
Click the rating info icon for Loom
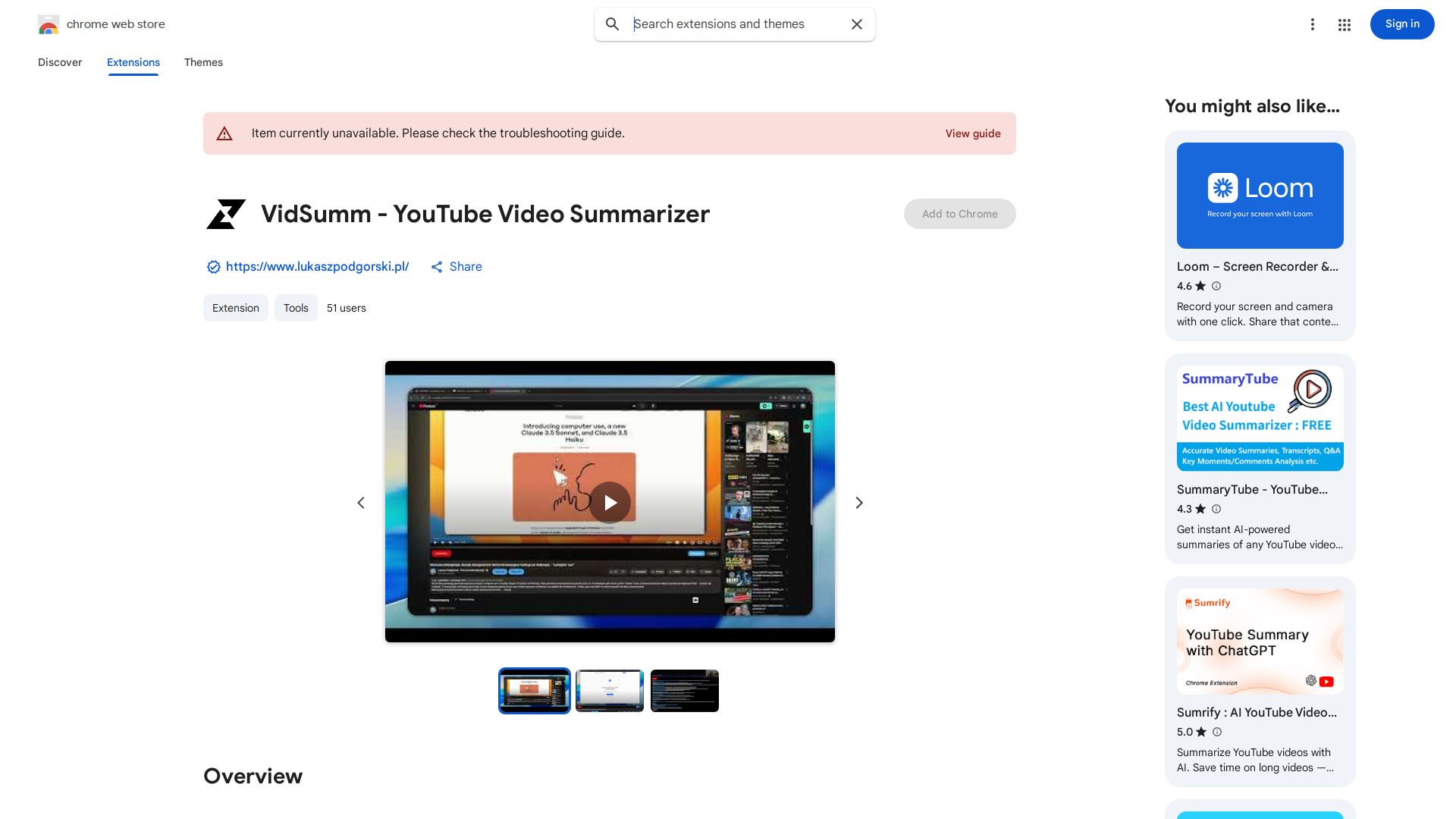pyautogui.click(x=1216, y=286)
